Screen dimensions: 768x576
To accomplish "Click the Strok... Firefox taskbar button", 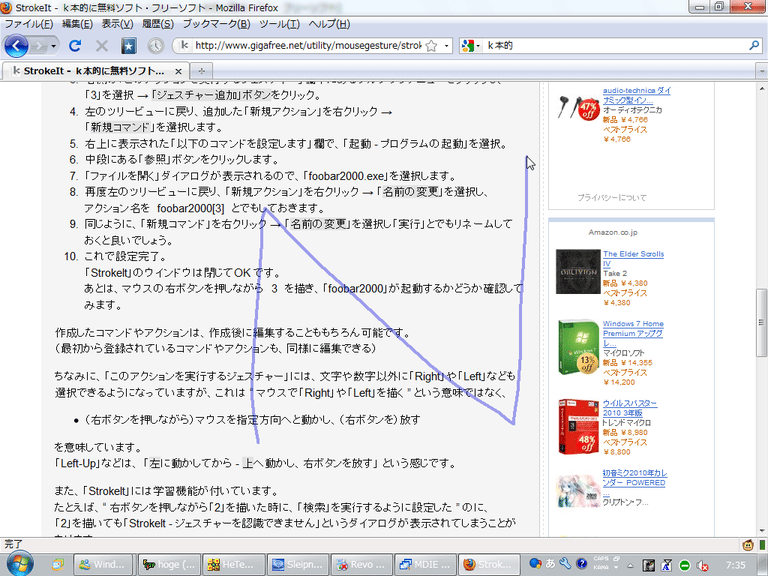I will point(488,565).
